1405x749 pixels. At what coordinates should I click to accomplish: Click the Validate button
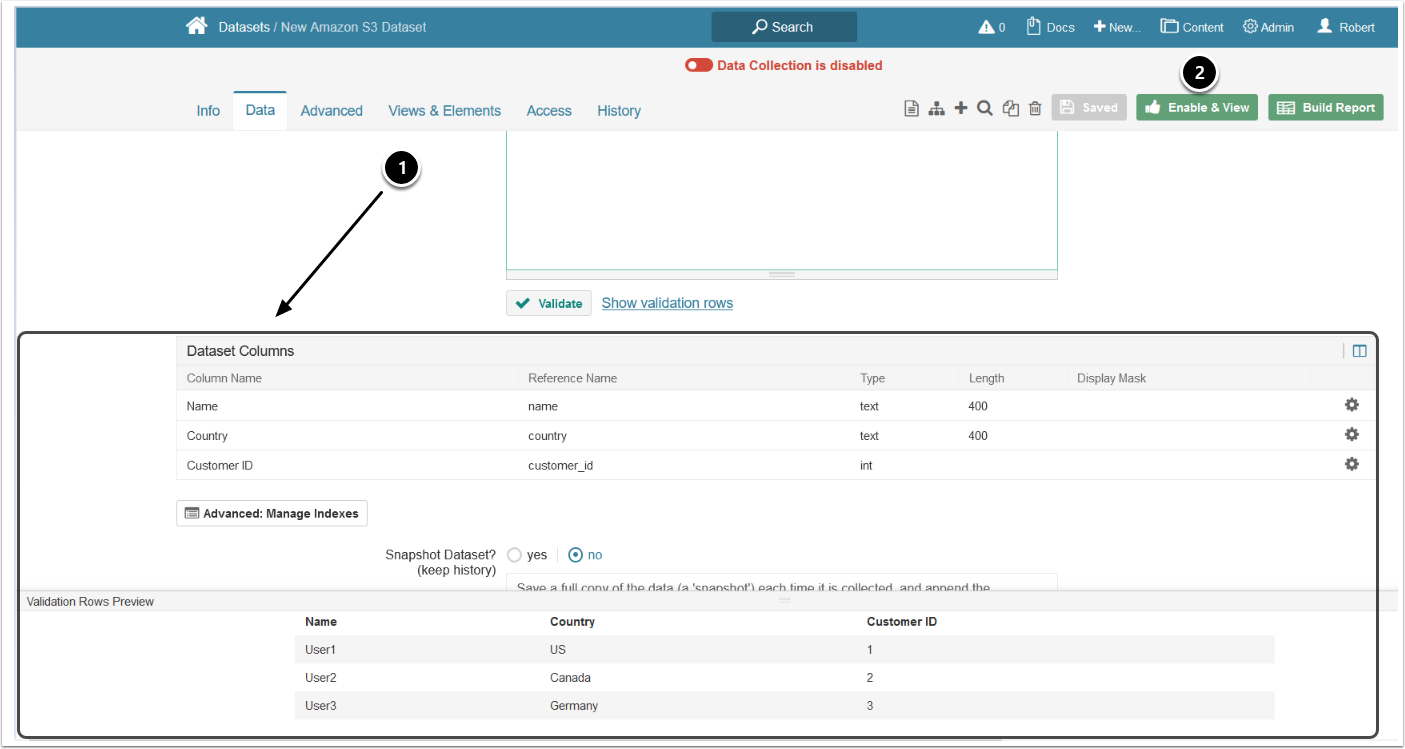tap(548, 303)
